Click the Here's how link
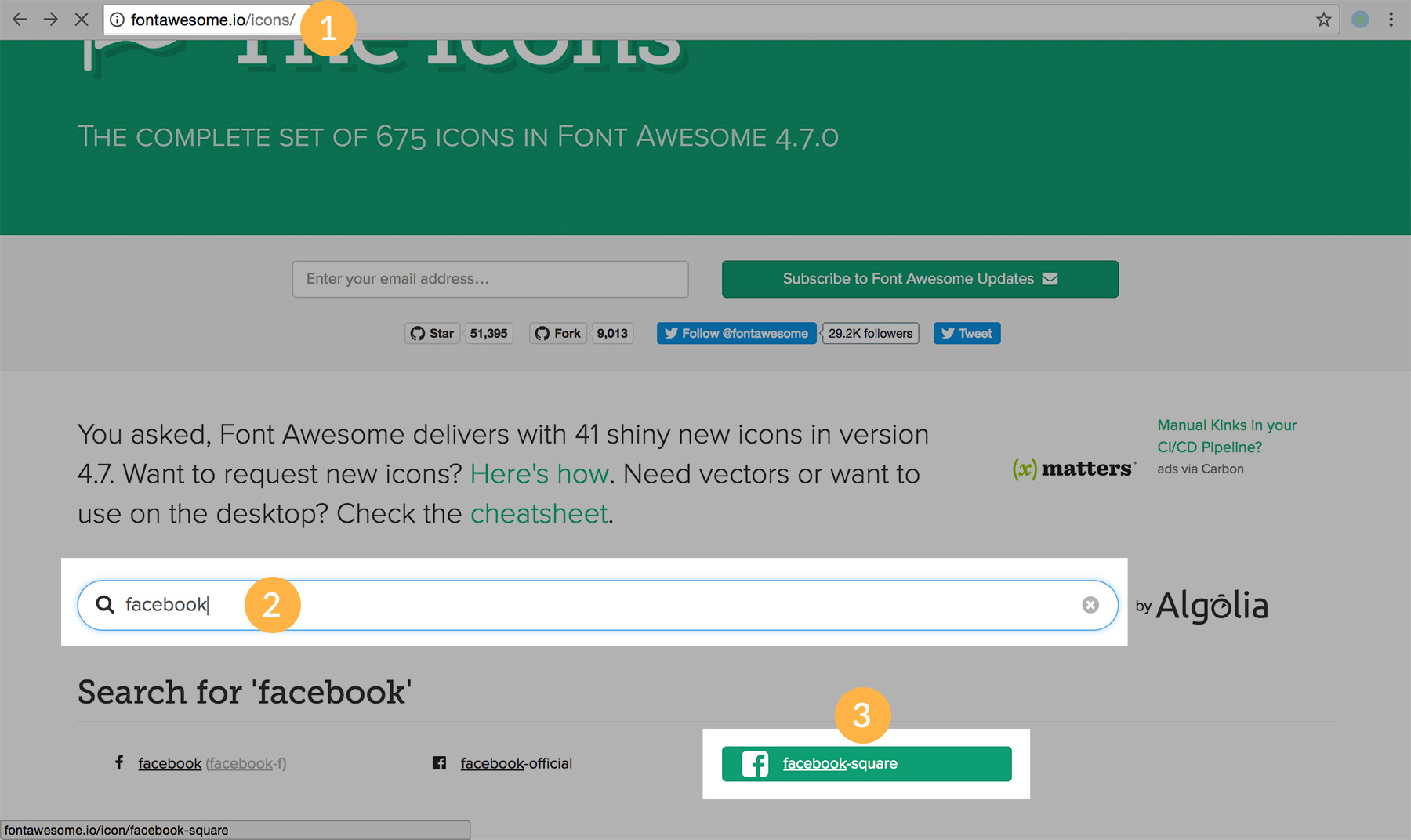The height and width of the screenshot is (840, 1411). (539, 474)
